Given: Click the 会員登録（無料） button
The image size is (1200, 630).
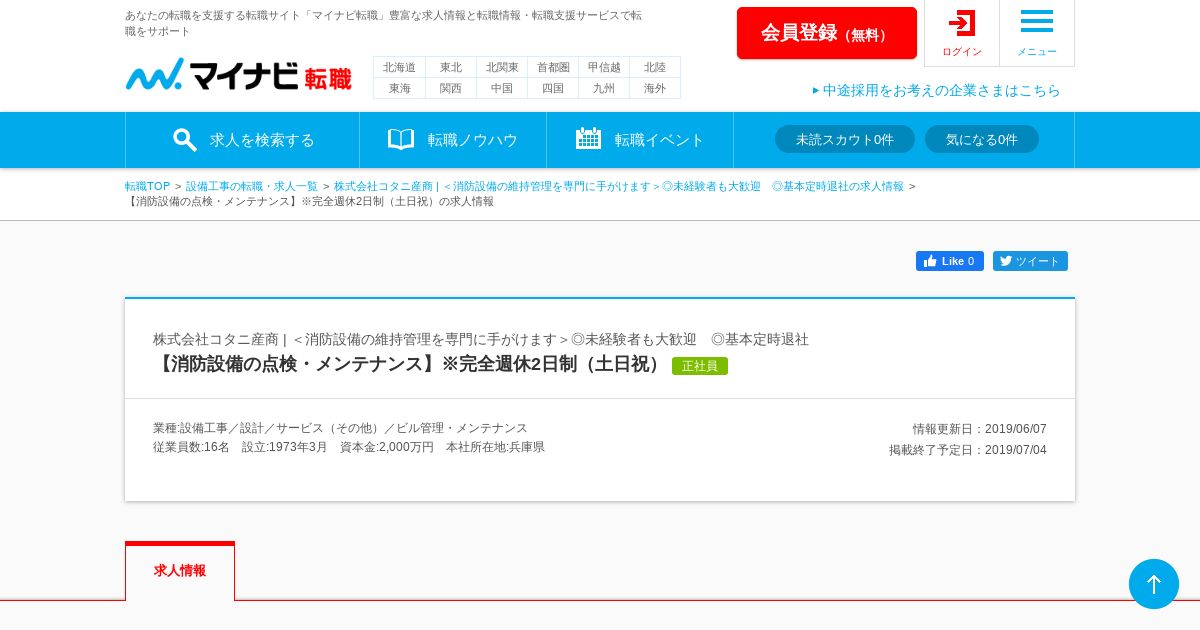Looking at the screenshot, I should [x=827, y=33].
